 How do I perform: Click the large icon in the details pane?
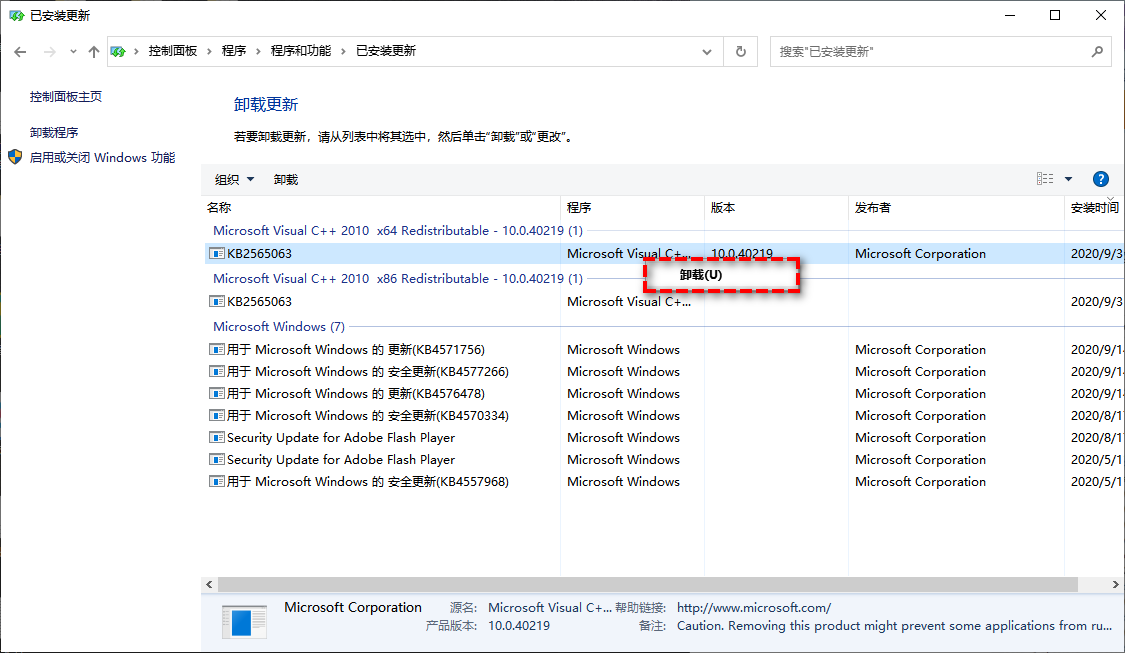click(x=244, y=621)
